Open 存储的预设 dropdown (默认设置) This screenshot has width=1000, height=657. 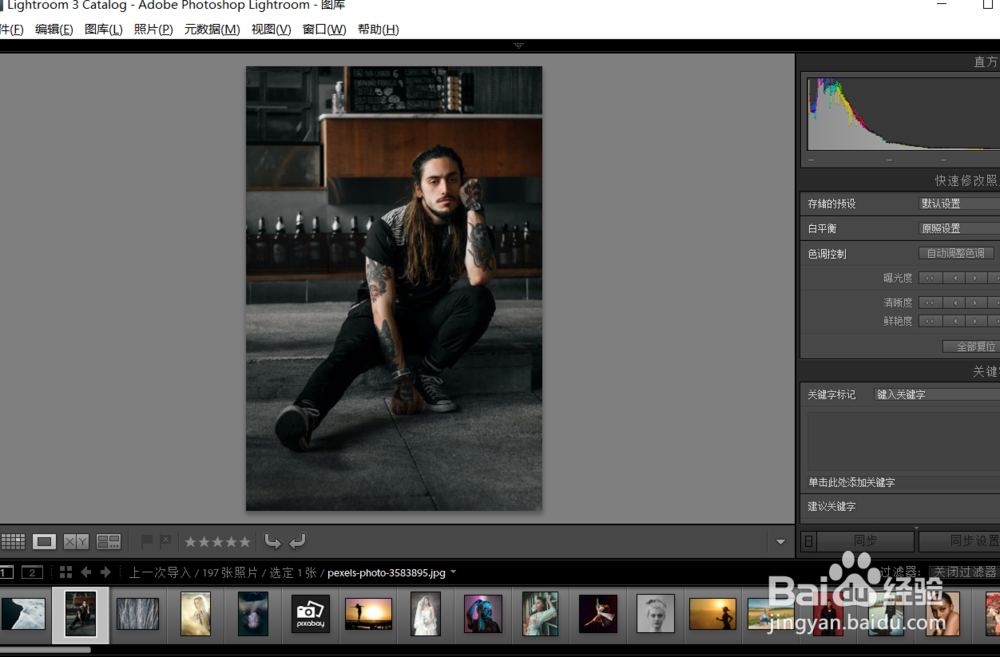pos(959,203)
